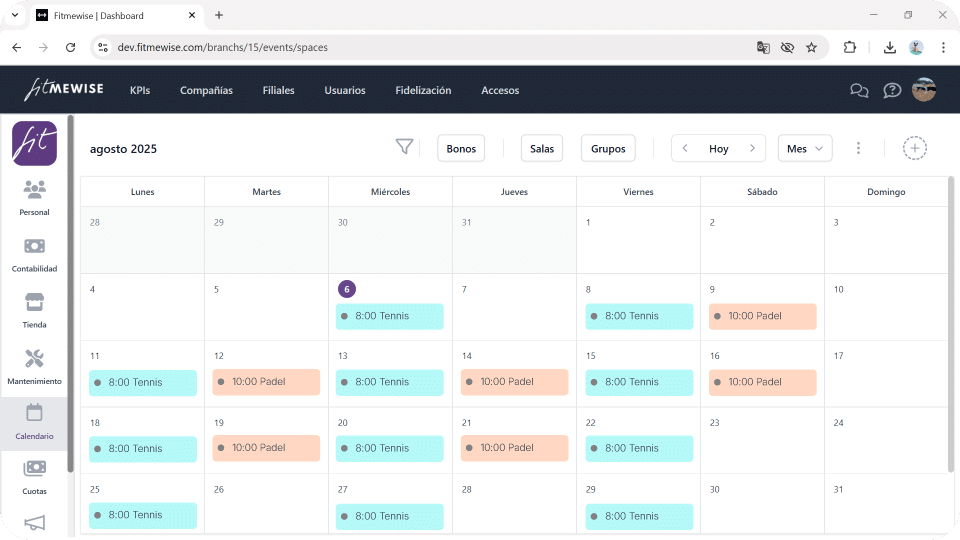This screenshot has height=540, width=960.
Task: Select the Calendario sidebar item
Action: point(34,422)
